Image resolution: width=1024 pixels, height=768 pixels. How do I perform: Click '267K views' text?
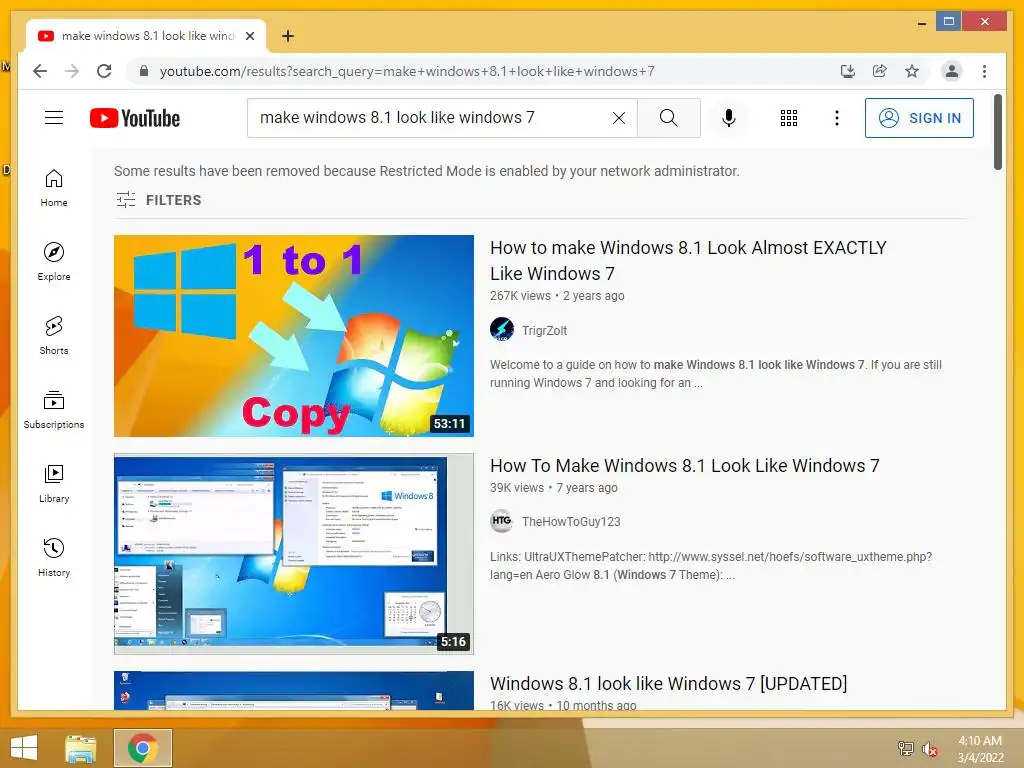(520, 296)
